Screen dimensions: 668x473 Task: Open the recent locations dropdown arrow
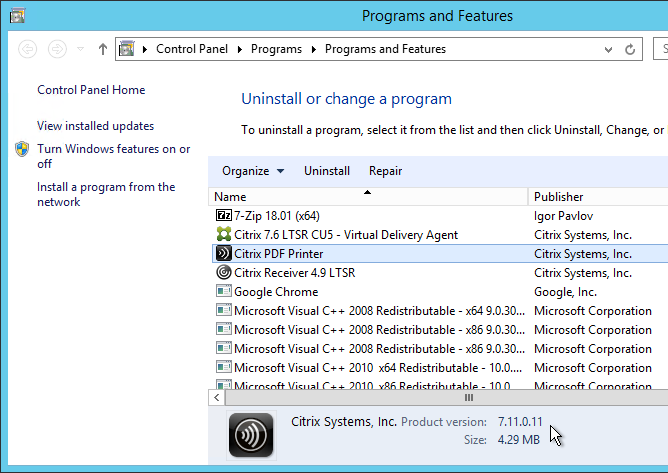click(80, 49)
